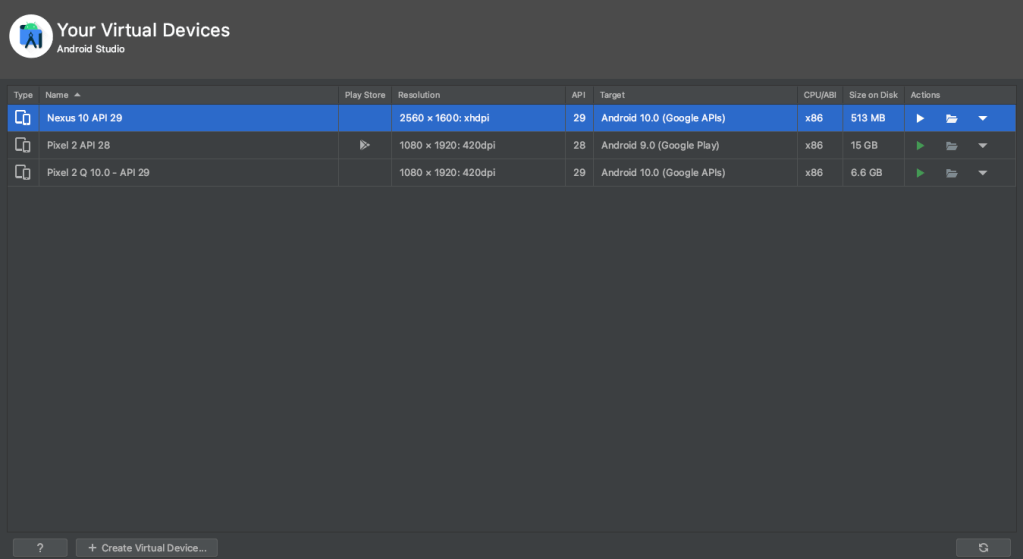
Task: Open folder icon for Pixel 2 API 28
Action: point(952,145)
